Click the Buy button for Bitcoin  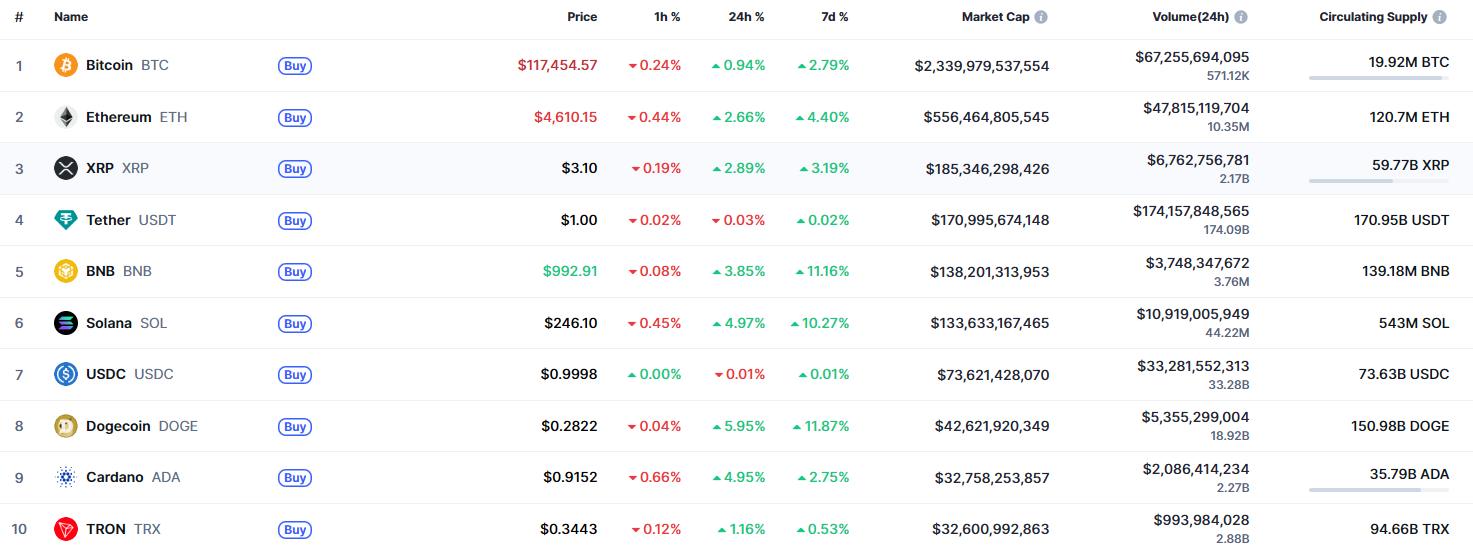(295, 66)
